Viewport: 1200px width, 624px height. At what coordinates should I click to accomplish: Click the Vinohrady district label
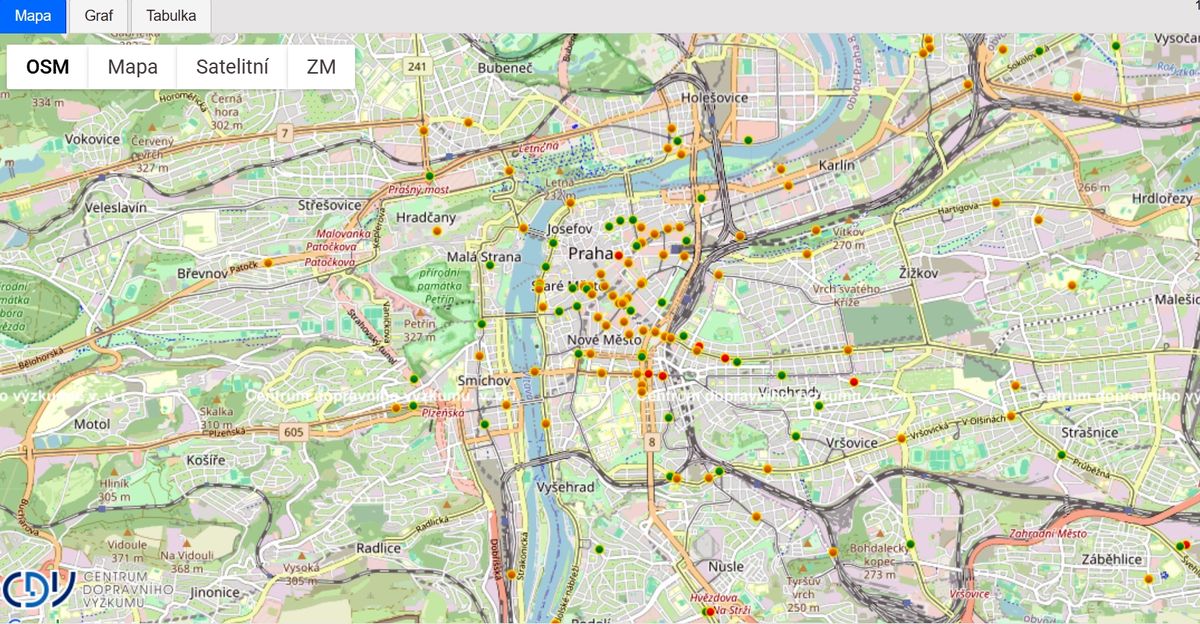789,391
